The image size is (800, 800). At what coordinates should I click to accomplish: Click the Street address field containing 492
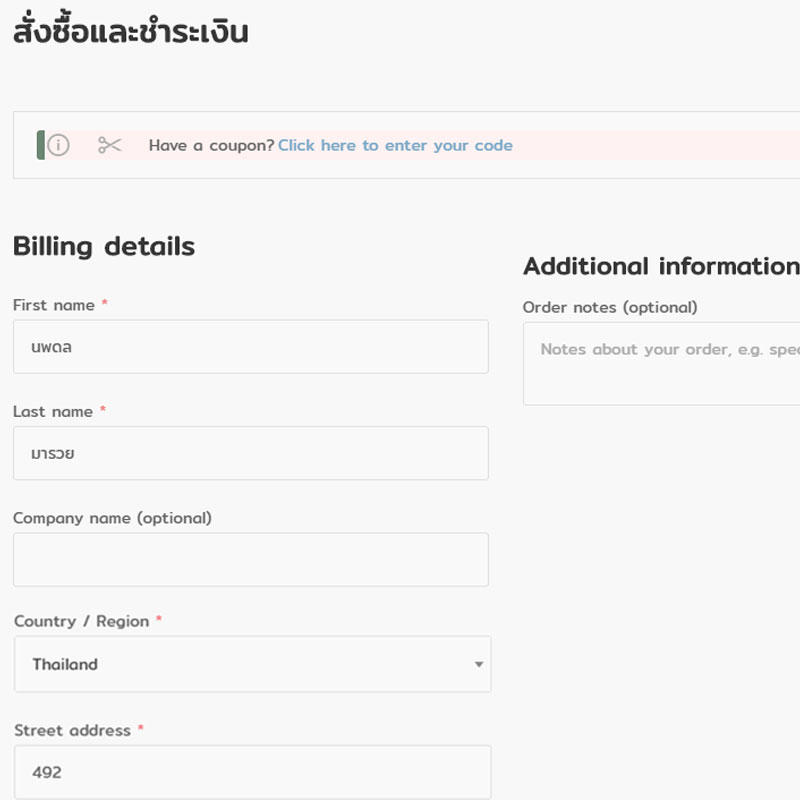(252, 772)
